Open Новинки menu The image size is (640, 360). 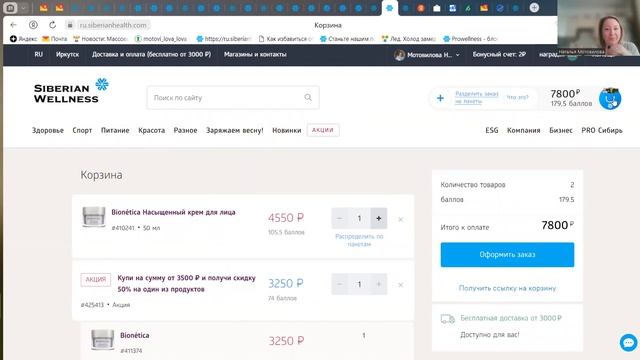pos(287,130)
